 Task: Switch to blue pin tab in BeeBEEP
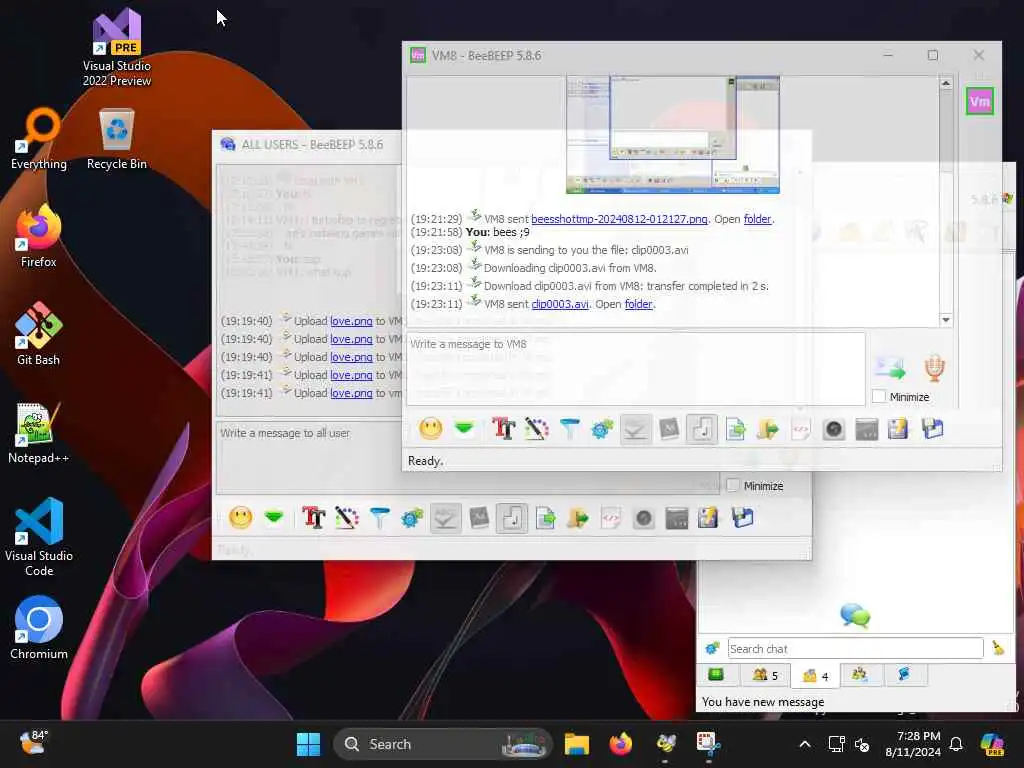pos(904,675)
